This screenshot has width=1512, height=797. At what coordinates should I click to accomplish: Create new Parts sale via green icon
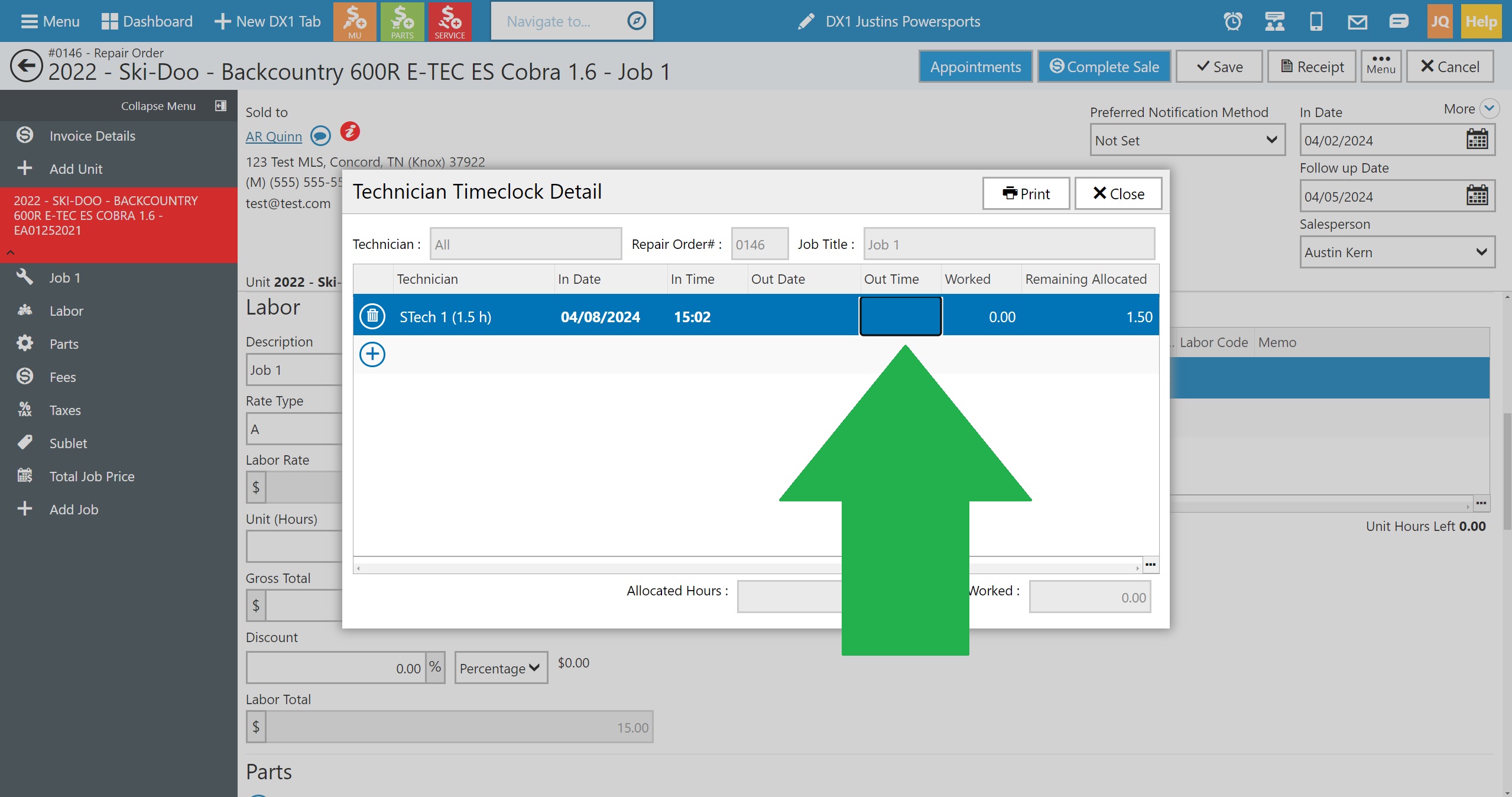(x=402, y=21)
